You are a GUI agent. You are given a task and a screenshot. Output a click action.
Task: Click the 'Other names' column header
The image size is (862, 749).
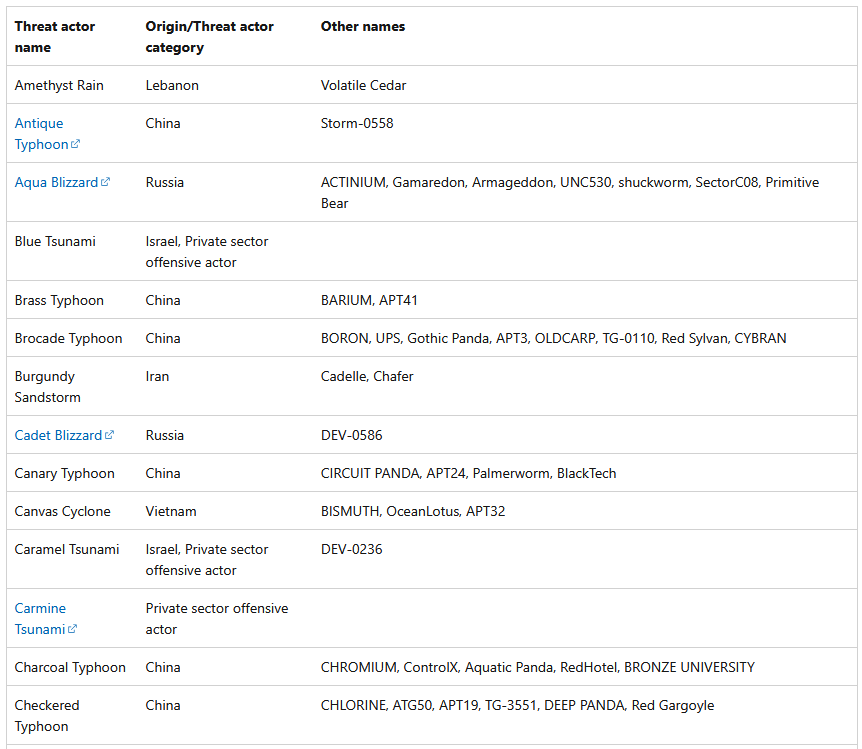[363, 26]
